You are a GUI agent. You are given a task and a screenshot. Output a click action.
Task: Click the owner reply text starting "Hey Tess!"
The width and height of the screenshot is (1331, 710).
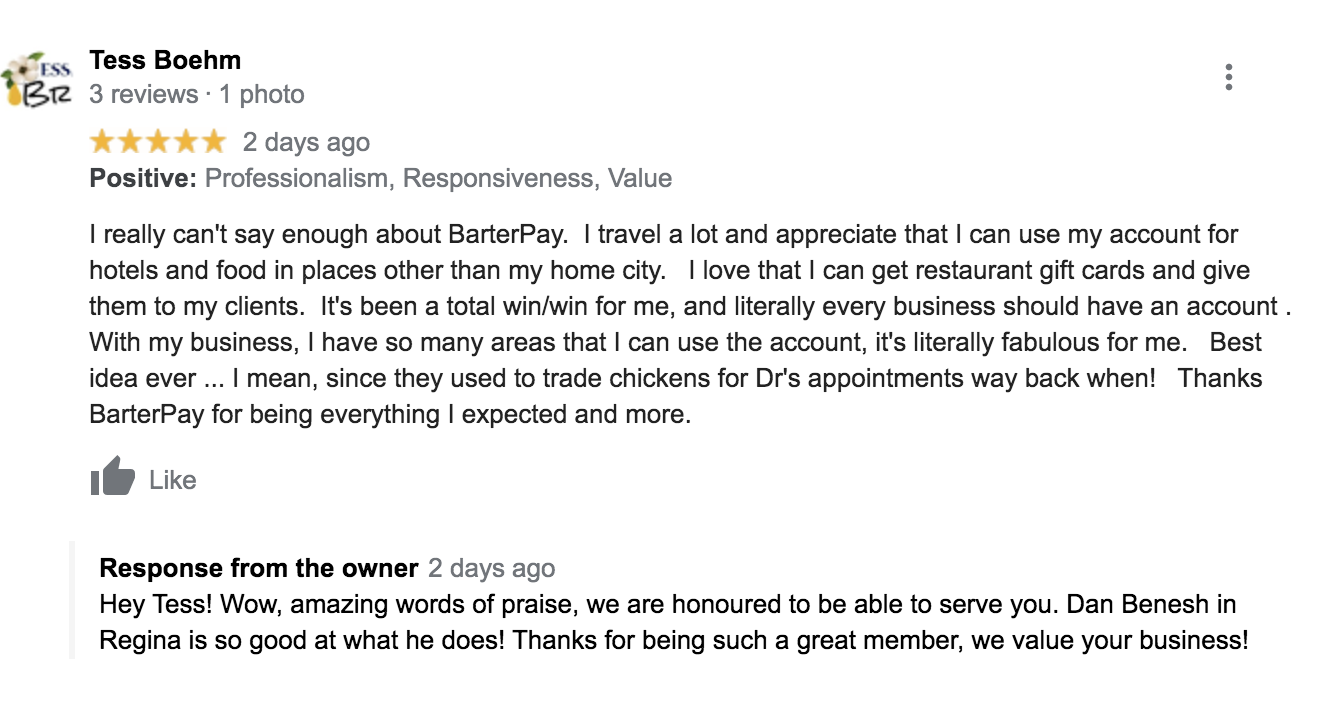click(673, 623)
